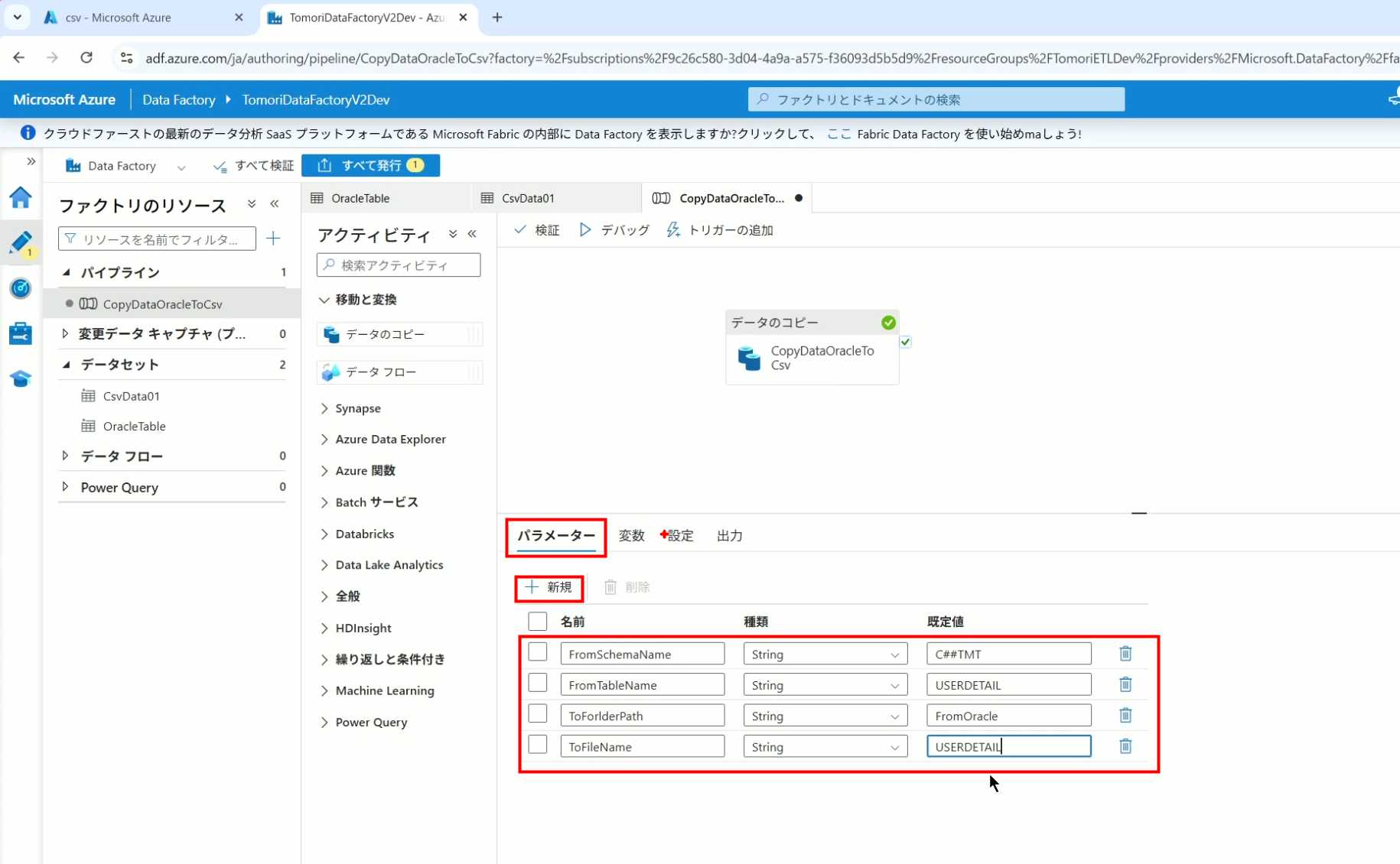
Task: Check the FromSchemaName row checkbox
Action: pos(538,652)
